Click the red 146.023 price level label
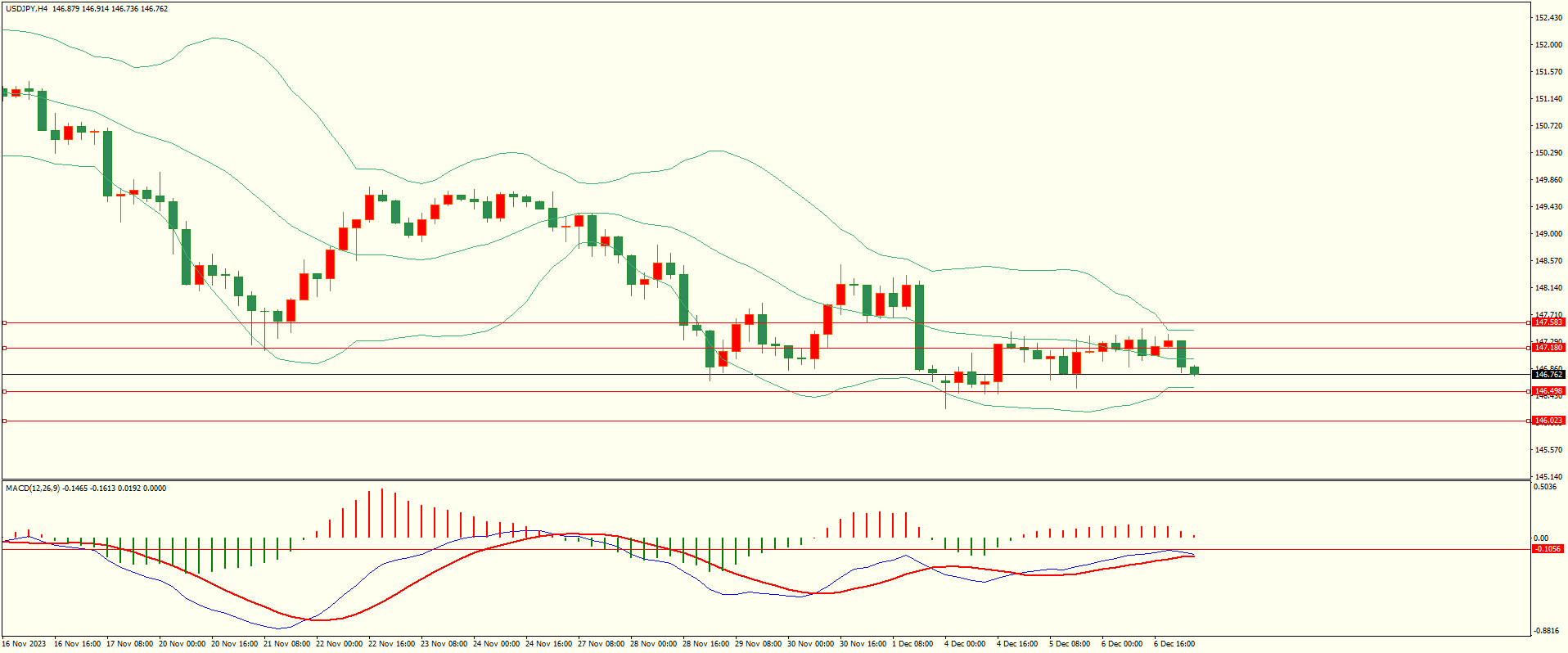1568x653 pixels. pyautogui.click(x=1548, y=421)
